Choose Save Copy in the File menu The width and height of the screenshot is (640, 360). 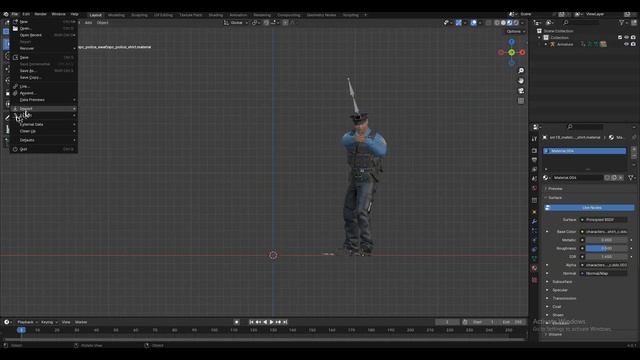tap(43, 77)
